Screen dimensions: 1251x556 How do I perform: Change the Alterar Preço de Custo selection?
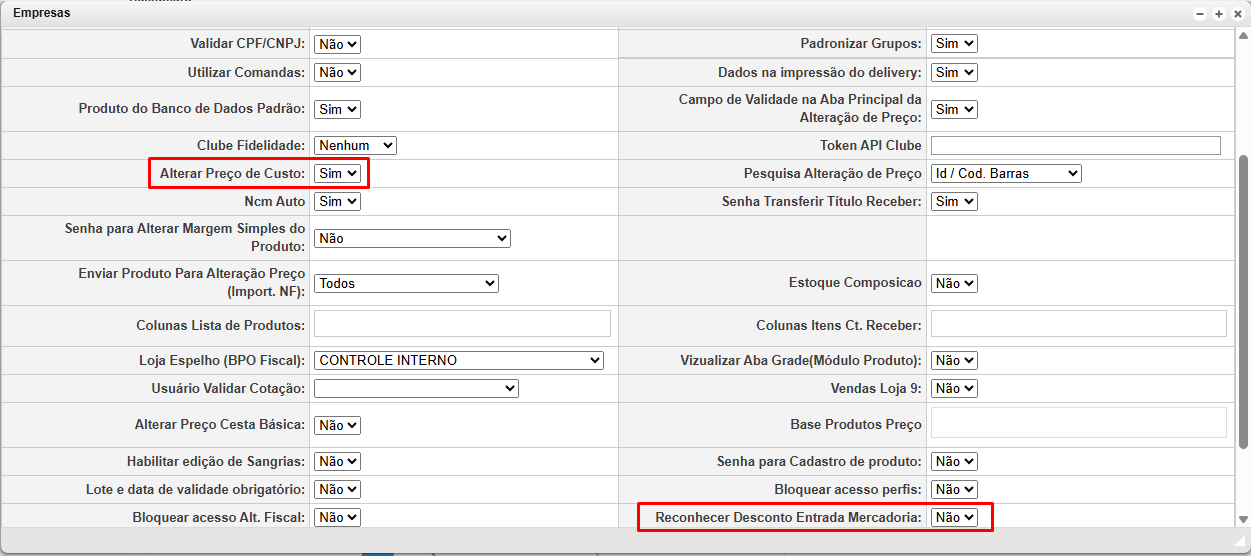[x=337, y=173]
